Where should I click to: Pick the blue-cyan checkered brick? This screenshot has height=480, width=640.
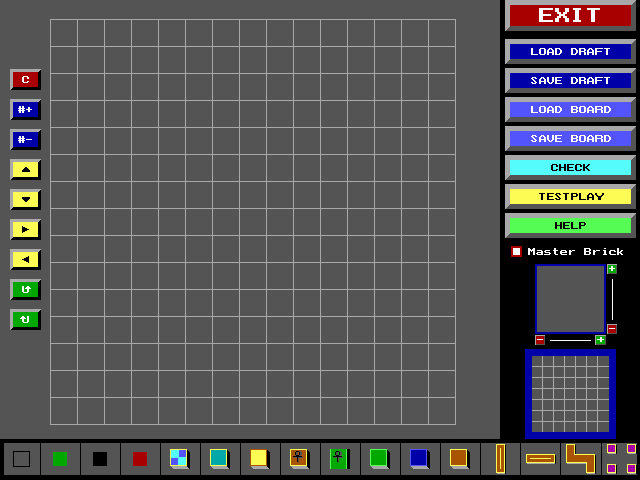click(179, 458)
